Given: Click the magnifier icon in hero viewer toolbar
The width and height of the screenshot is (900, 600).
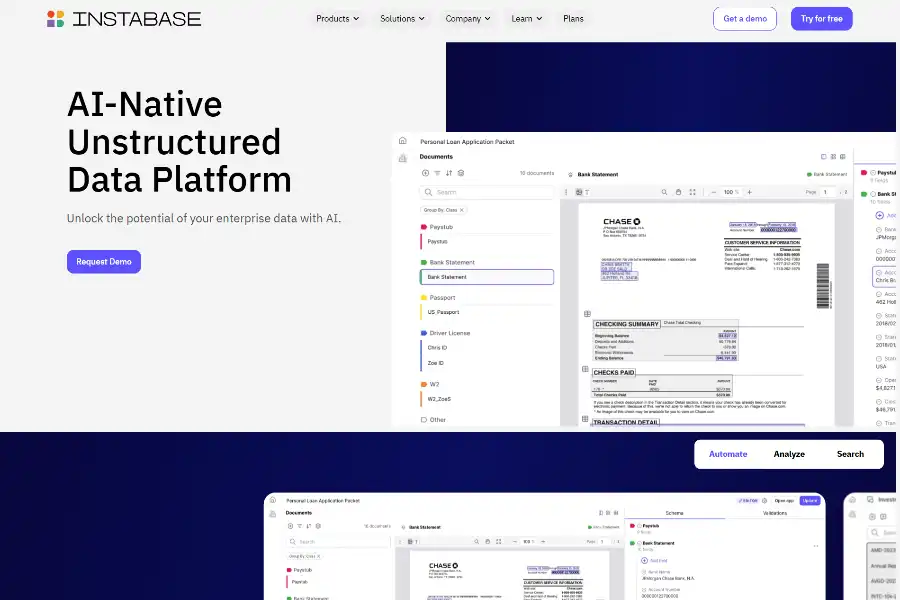Looking at the screenshot, I should coord(664,192).
